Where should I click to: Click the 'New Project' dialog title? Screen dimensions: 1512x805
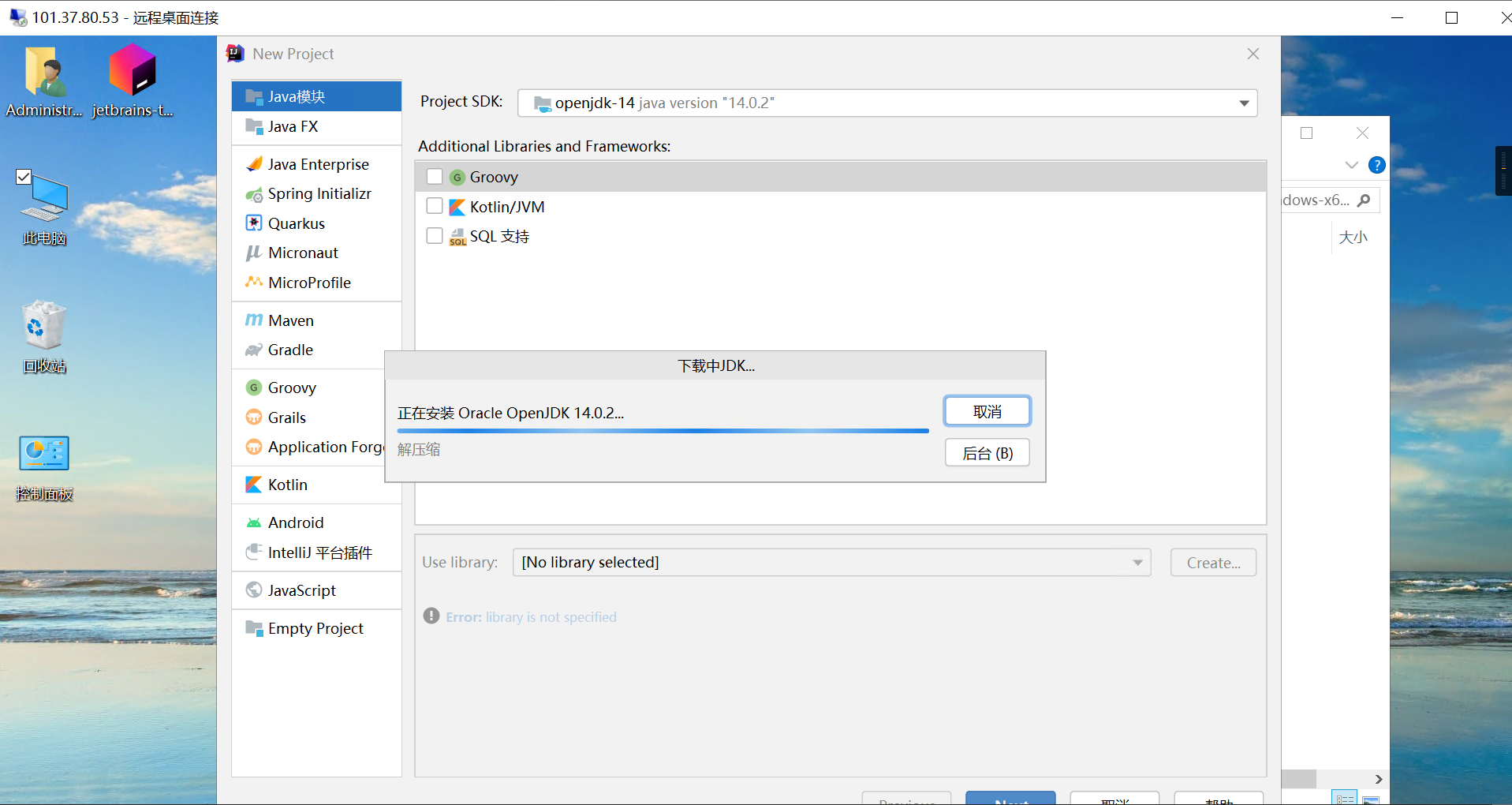click(x=293, y=54)
